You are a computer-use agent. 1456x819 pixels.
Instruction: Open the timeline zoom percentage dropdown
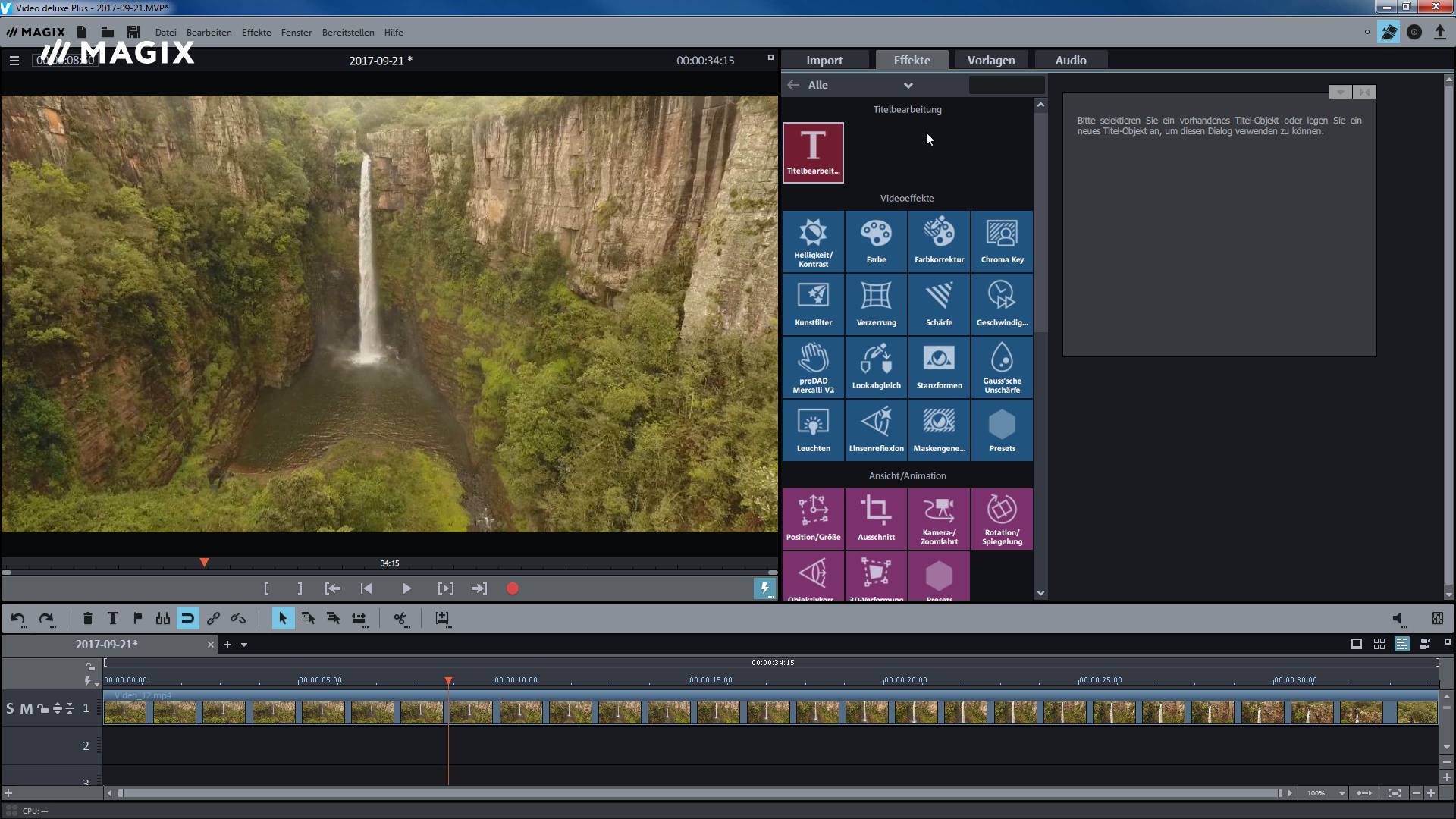tap(1341, 793)
